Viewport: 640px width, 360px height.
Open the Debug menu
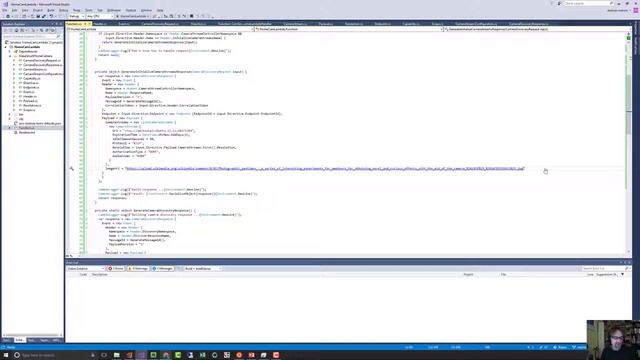pos(64,10)
